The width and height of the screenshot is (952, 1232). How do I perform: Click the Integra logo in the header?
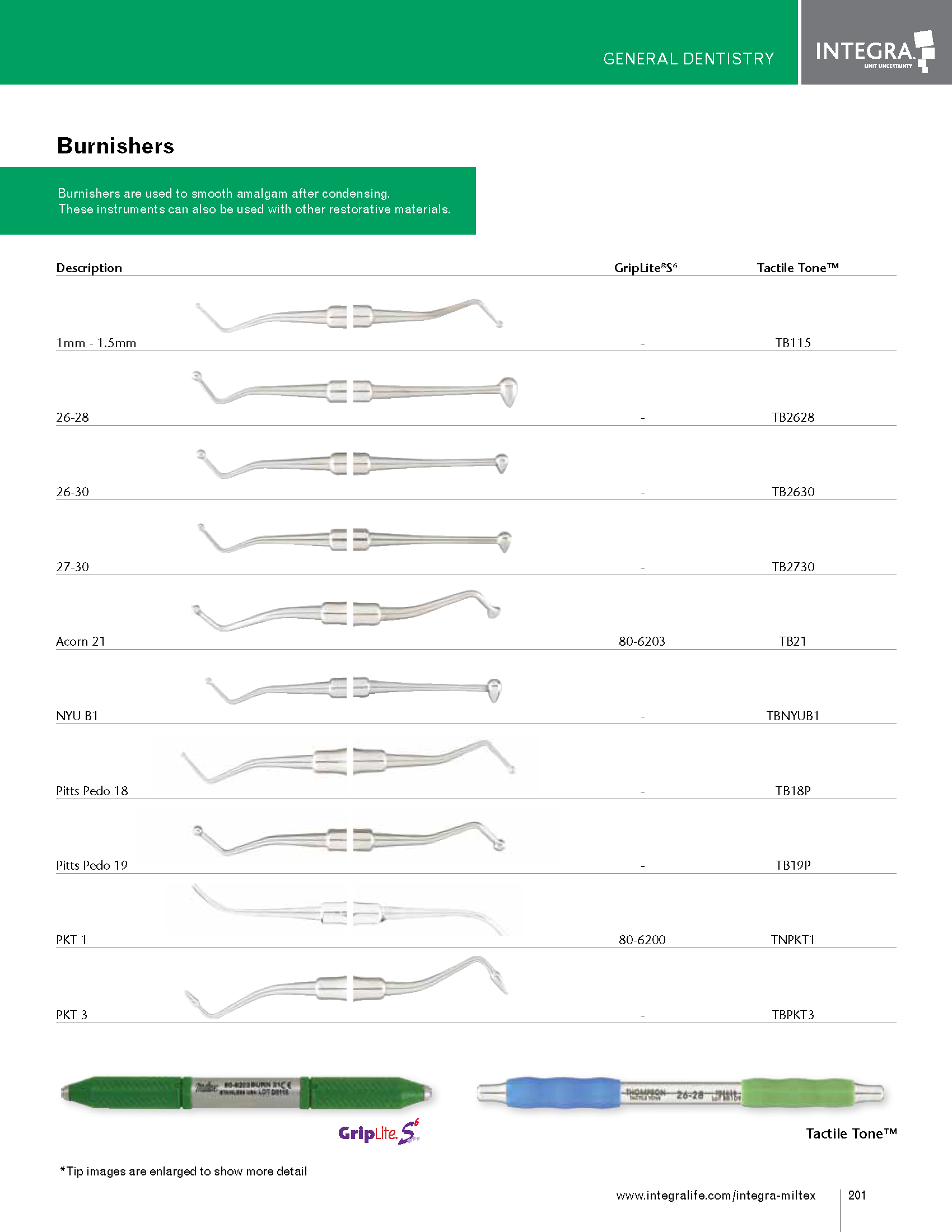pos(874,51)
